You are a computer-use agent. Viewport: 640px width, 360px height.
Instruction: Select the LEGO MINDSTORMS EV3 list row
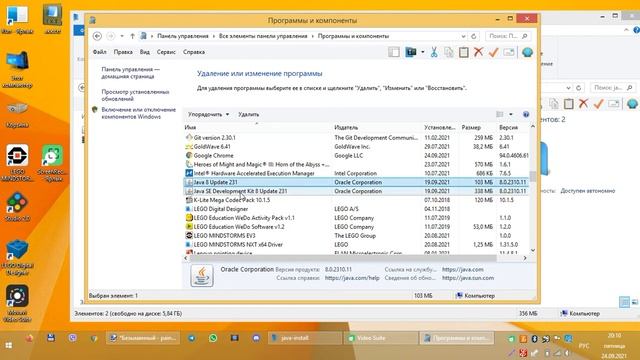(x=356, y=236)
